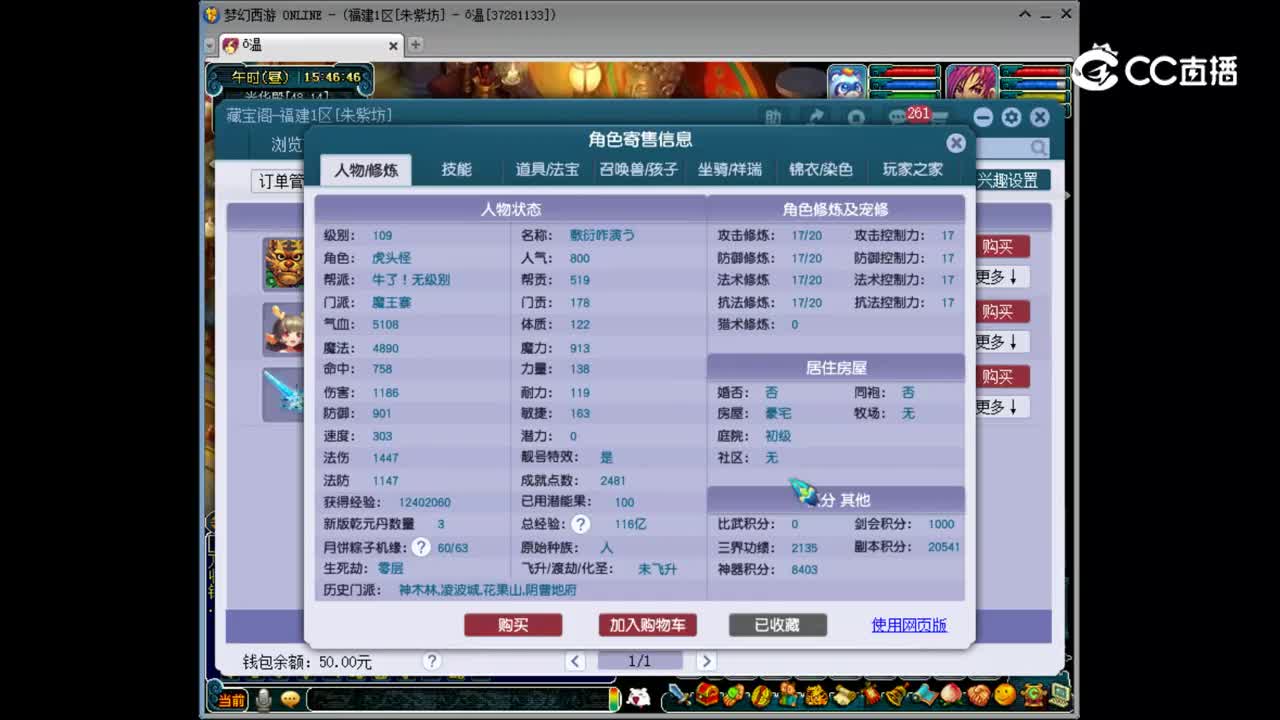Click the peach icon in bottom toolbar

coord(951,694)
